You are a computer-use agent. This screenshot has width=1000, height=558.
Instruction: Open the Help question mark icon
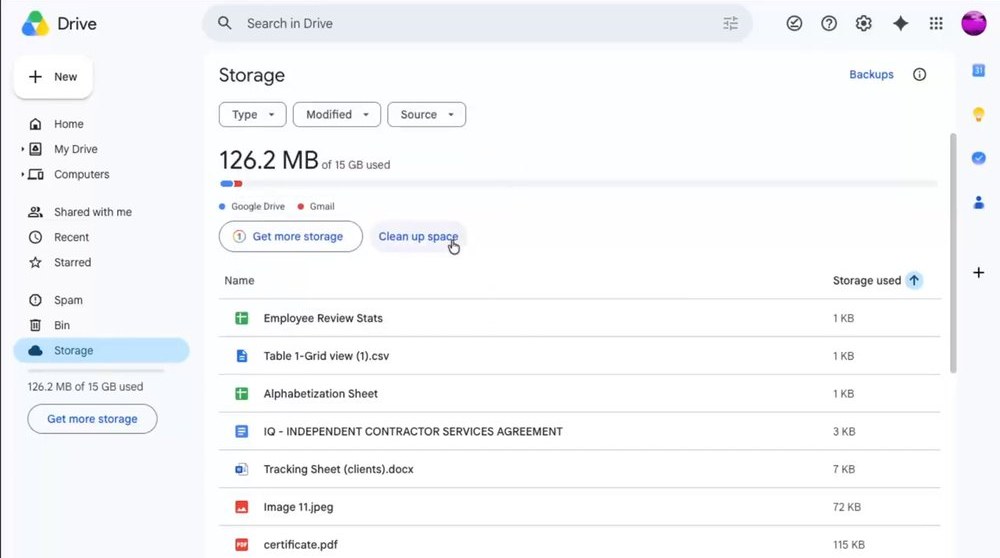(x=828, y=24)
